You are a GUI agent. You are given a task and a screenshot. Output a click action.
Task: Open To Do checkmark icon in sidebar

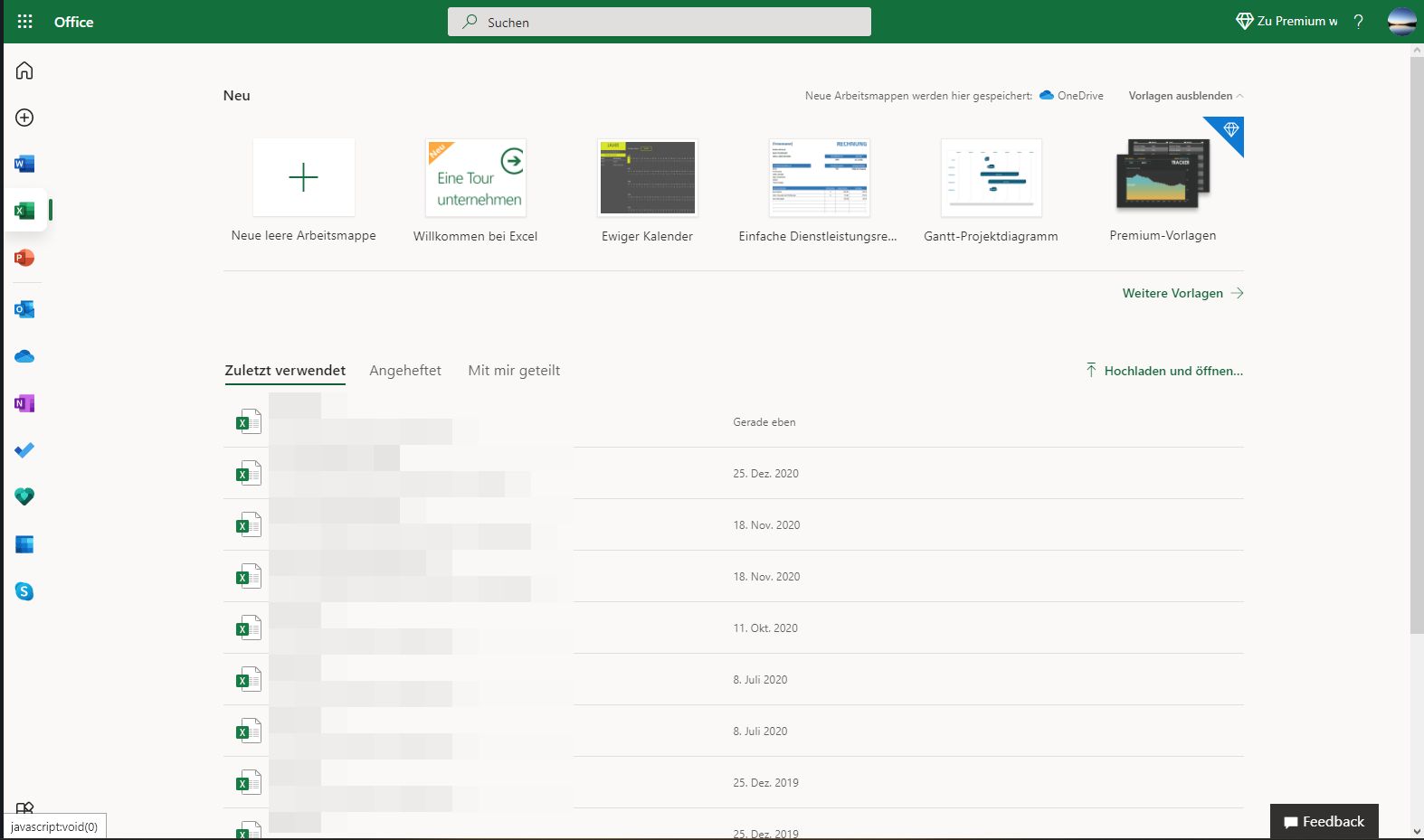click(x=24, y=450)
